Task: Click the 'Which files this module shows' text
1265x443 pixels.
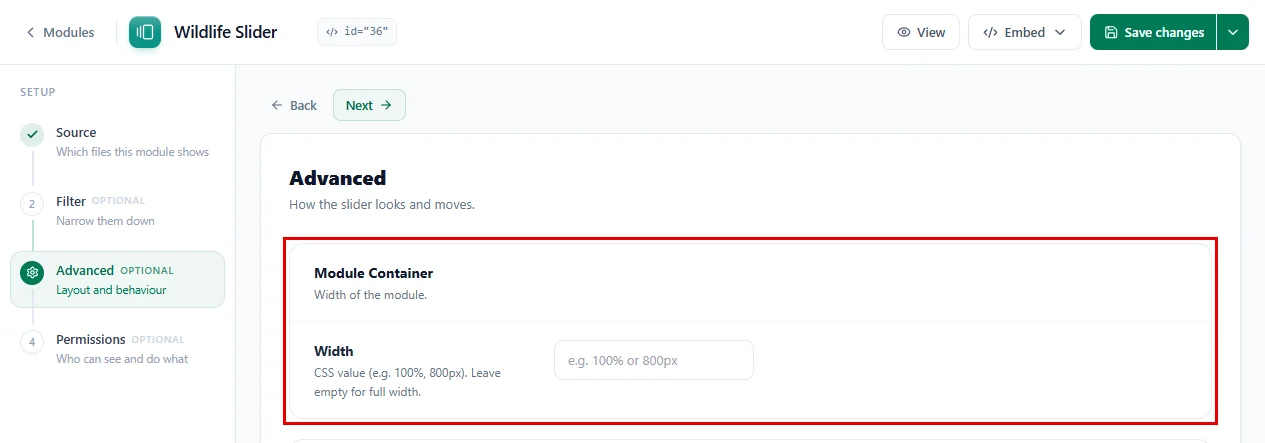Action: coord(133,152)
